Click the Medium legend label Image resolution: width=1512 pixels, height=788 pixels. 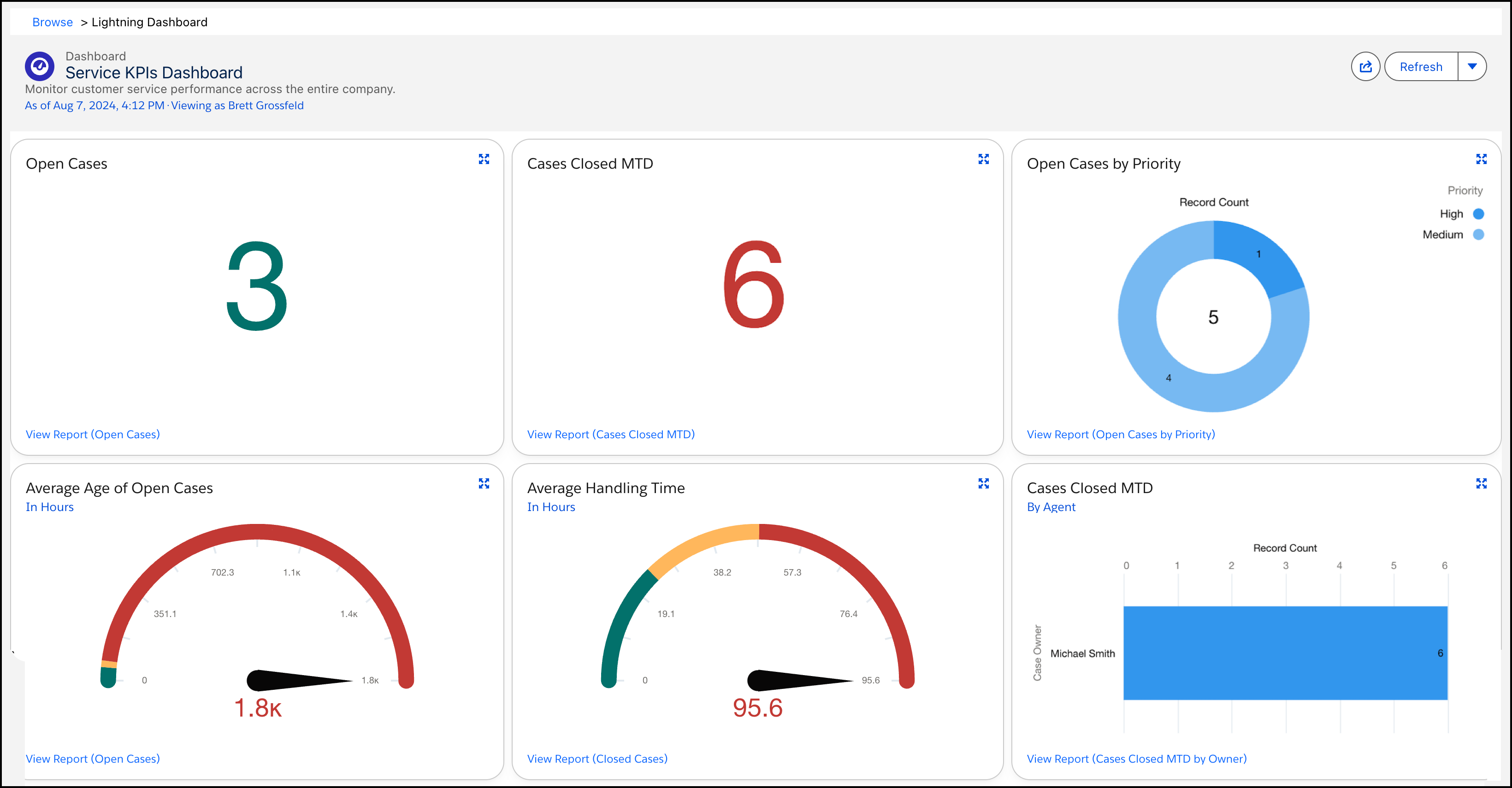click(x=1443, y=235)
